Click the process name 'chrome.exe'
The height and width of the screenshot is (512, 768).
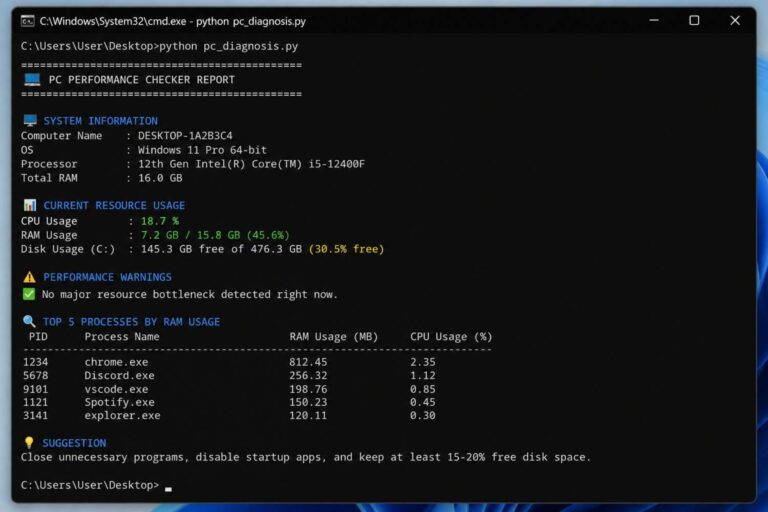click(116, 362)
